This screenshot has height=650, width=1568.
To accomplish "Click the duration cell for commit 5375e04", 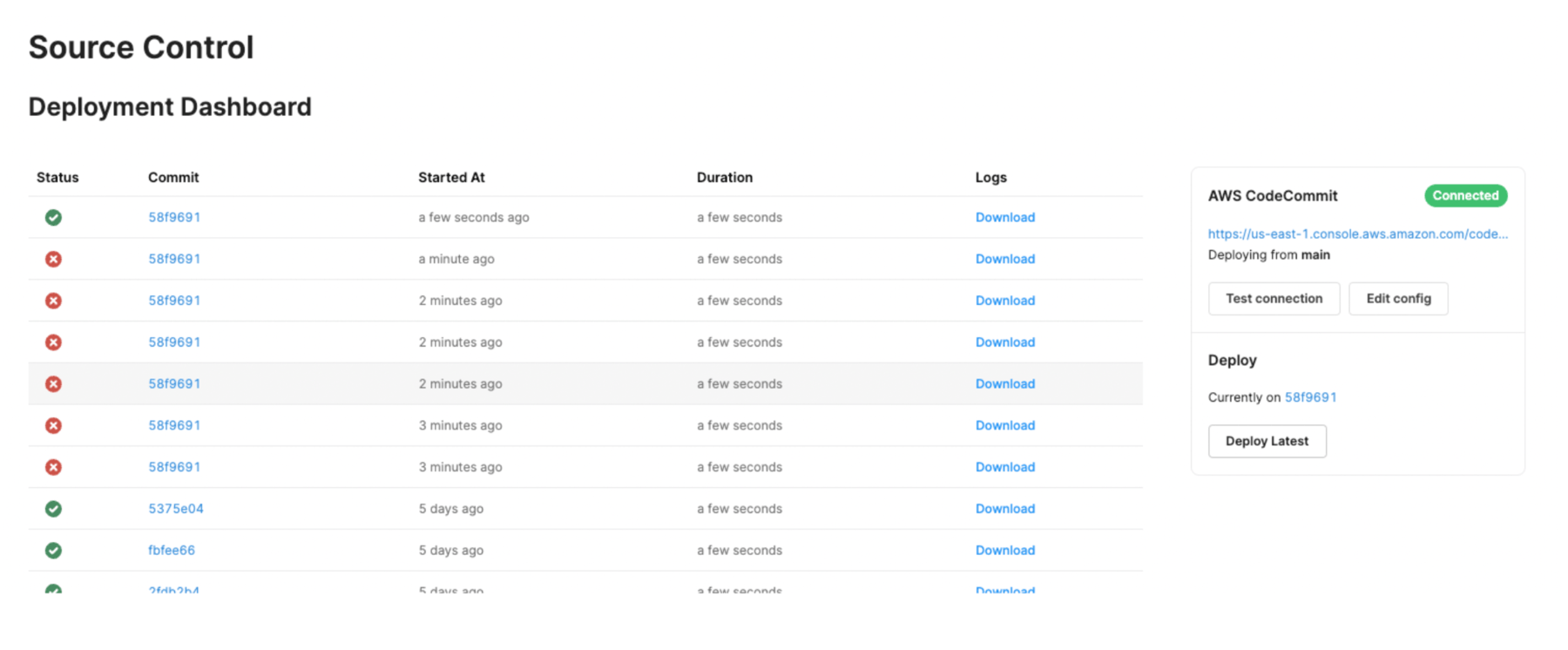I will [x=740, y=509].
